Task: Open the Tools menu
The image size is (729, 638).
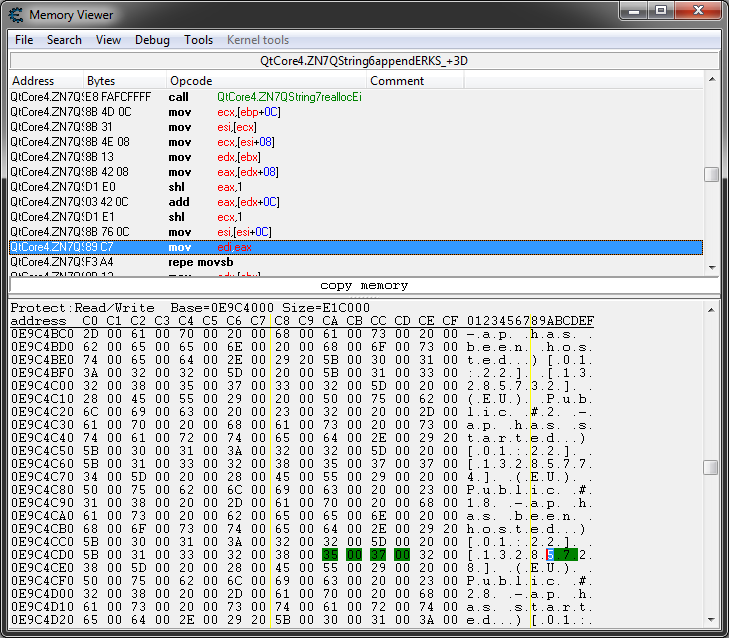Action: [198, 40]
